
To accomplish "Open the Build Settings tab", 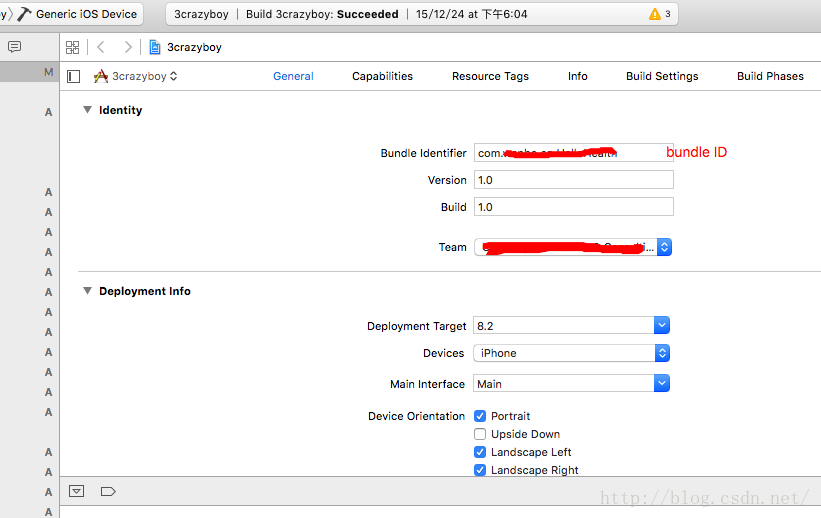I will point(662,76).
